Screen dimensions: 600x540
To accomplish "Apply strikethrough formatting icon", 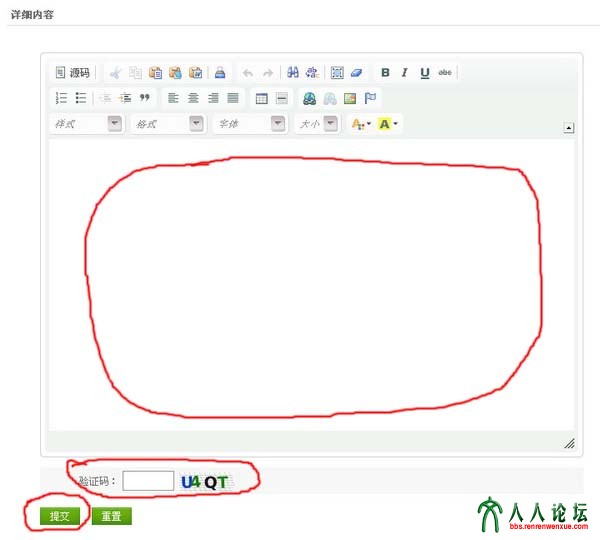I will [445, 73].
